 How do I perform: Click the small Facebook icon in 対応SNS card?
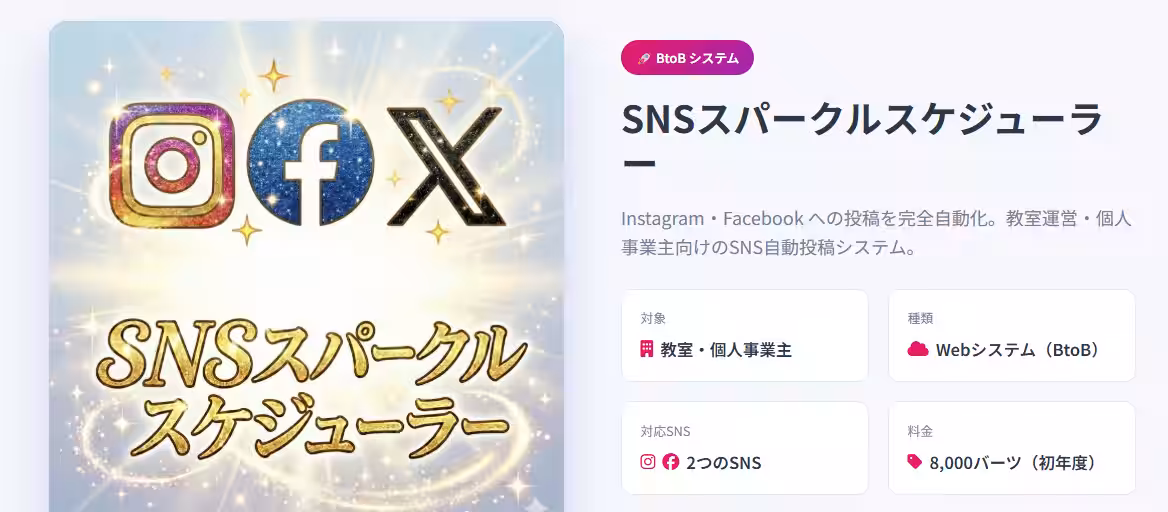pyautogui.click(x=670, y=462)
